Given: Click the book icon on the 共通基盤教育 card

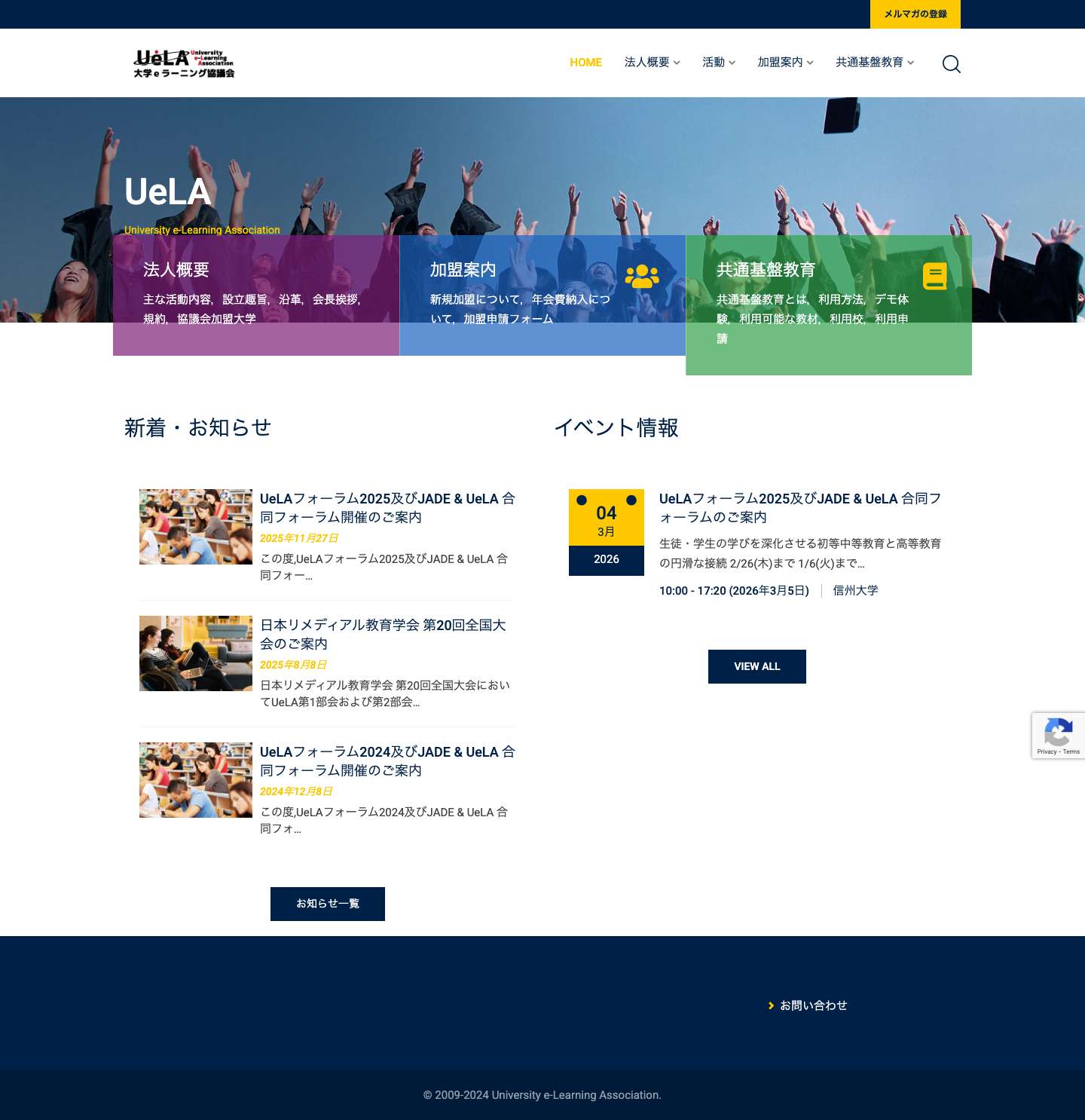Looking at the screenshot, I should [935, 276].
